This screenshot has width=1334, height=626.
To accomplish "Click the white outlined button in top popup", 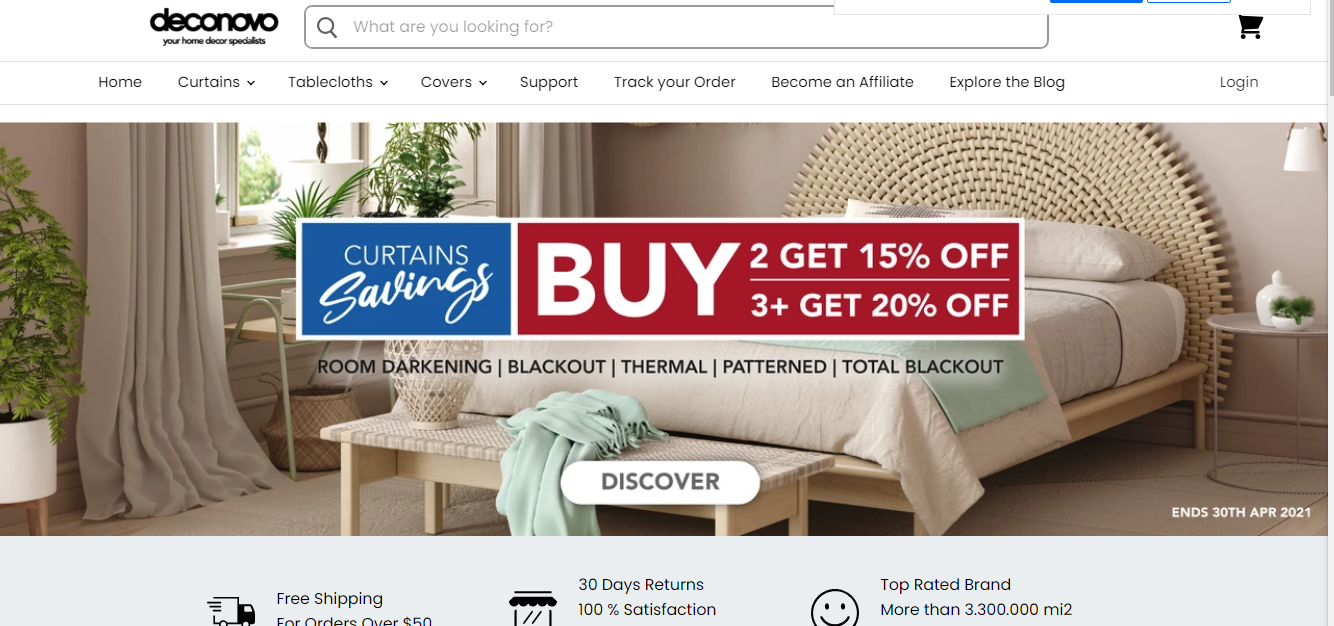I will 1189,1.
